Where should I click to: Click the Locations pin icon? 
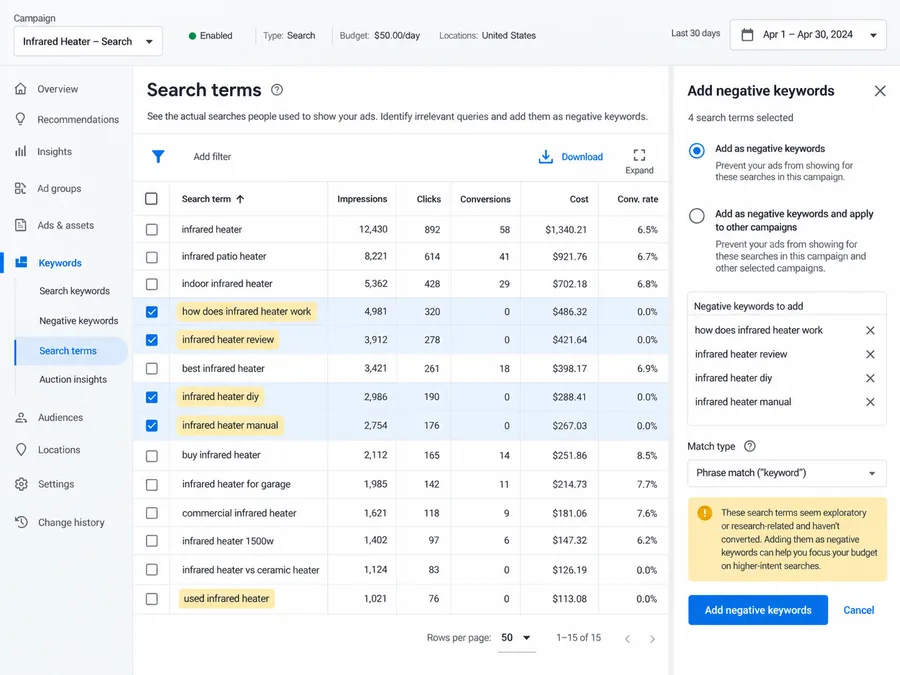click(21, 449)
